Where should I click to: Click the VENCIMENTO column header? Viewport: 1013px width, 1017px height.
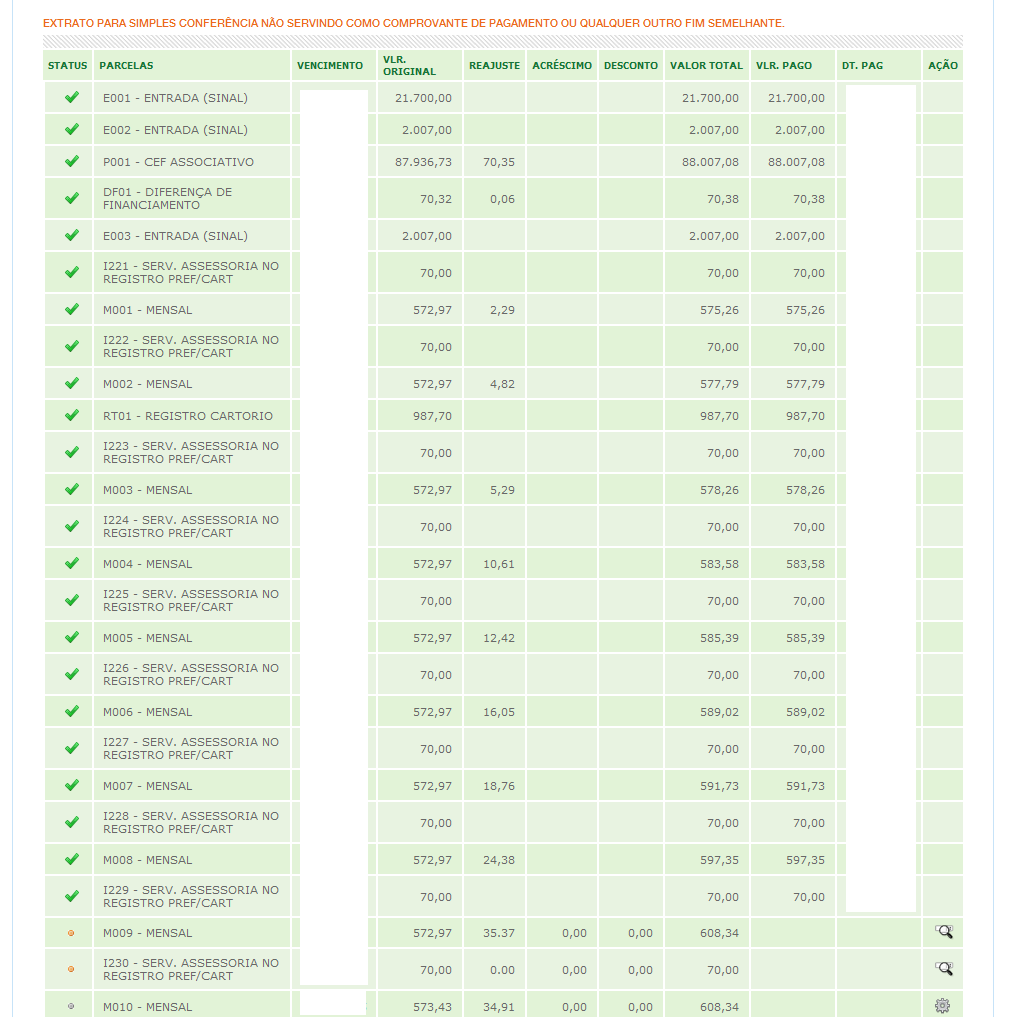click(329, 66)
